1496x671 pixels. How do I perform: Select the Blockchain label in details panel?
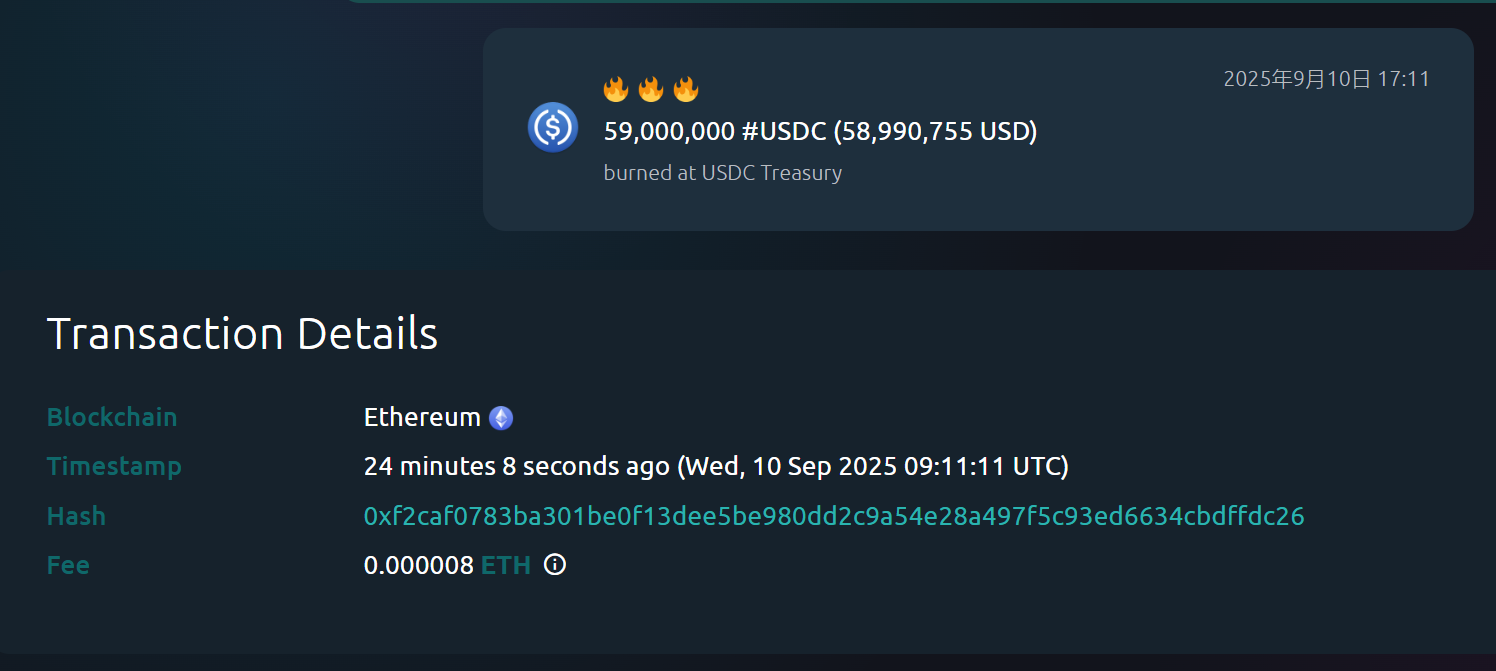click(112, 417)
